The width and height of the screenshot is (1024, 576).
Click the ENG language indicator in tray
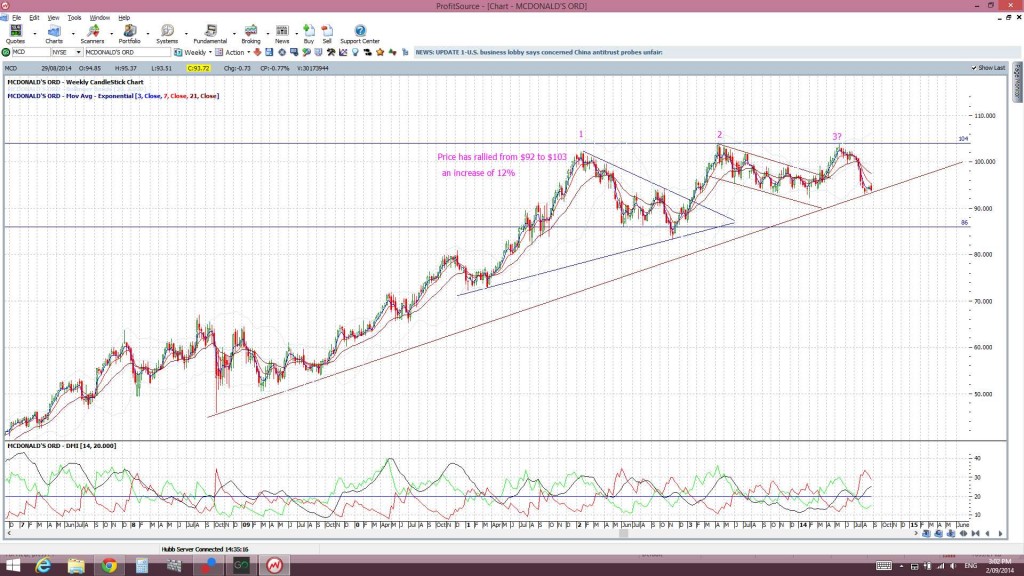[x=970, y=566]
